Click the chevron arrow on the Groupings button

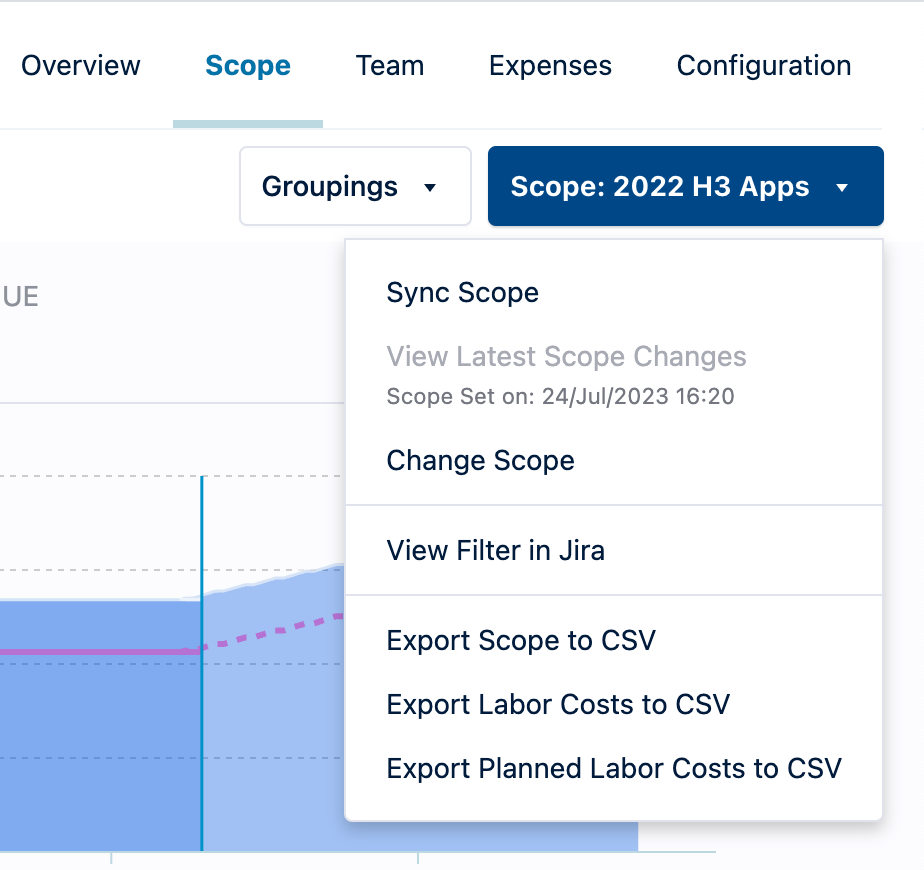pyautogui.click(x=430, y=186)
